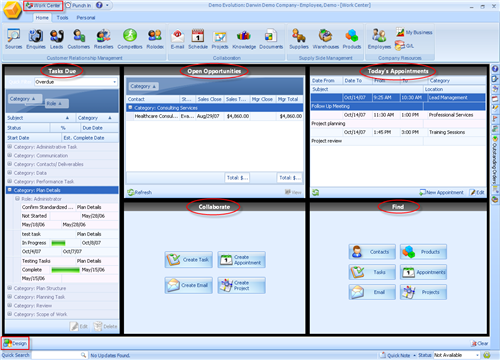Open the Knowledge base icon
Image resolution: width=500 pixels, height=360 pixels.
click(x=244, y=39)
